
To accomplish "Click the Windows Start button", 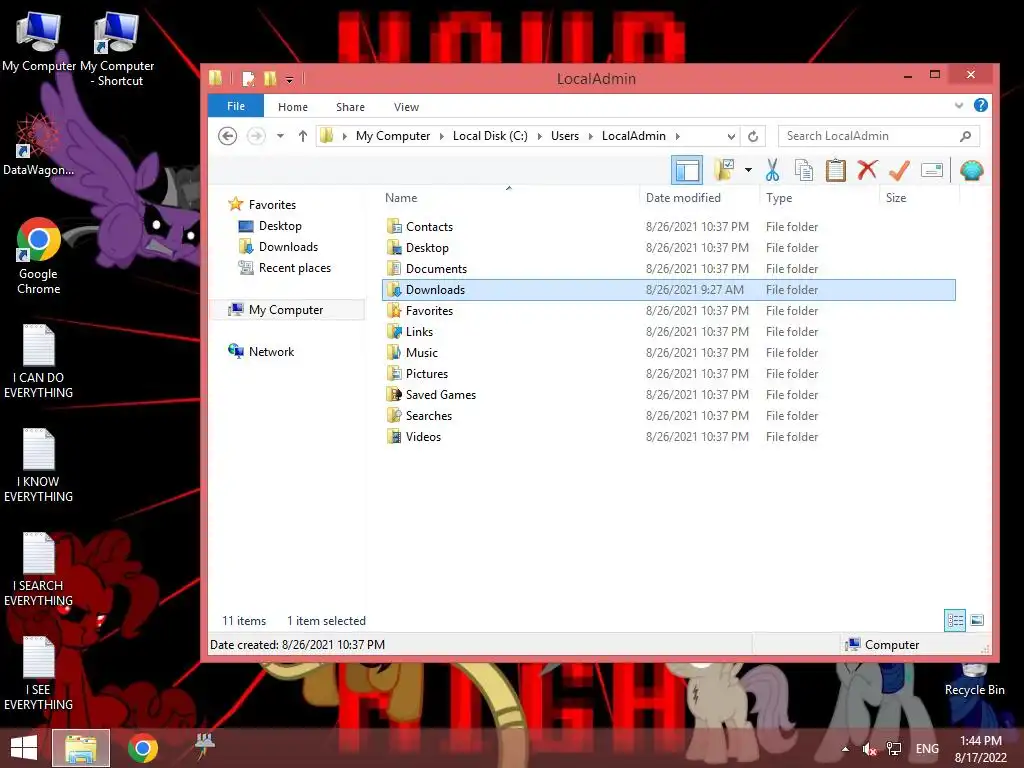I will (24, 748).
